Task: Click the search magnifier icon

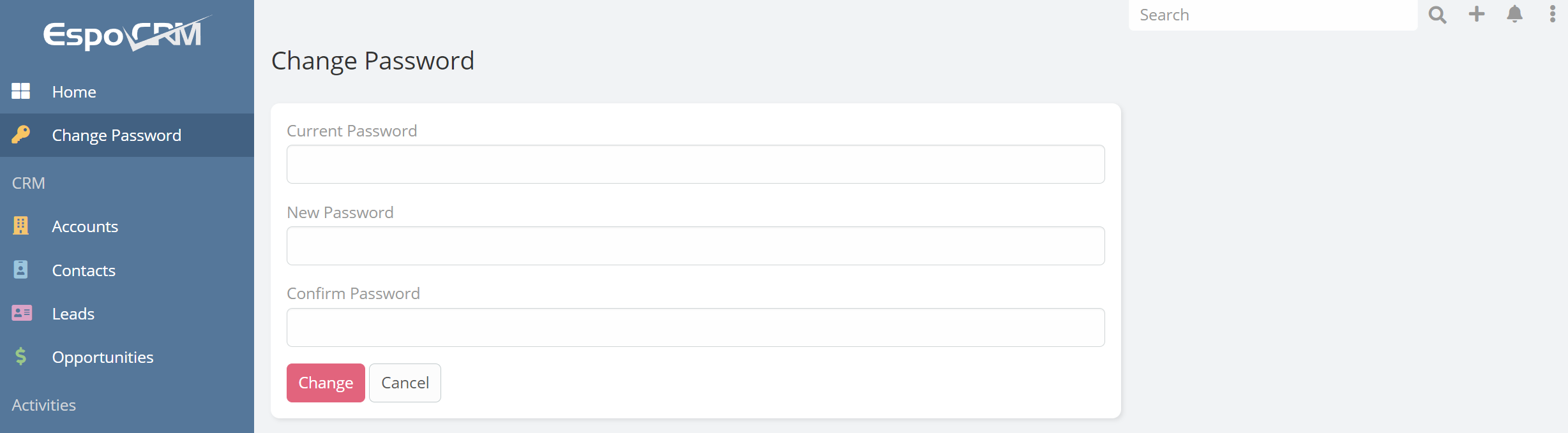Action: click(1437, 15)
